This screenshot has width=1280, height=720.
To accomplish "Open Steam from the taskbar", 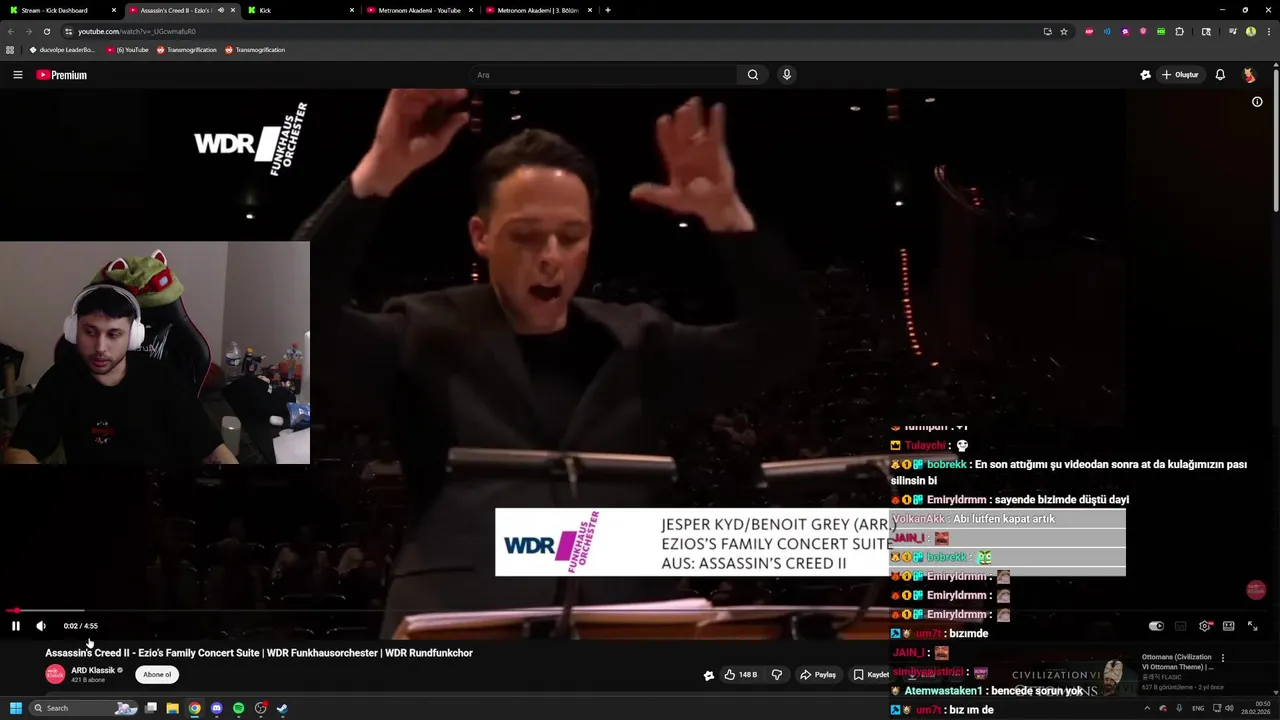I will pyautogui.click(x=282, y=708).
